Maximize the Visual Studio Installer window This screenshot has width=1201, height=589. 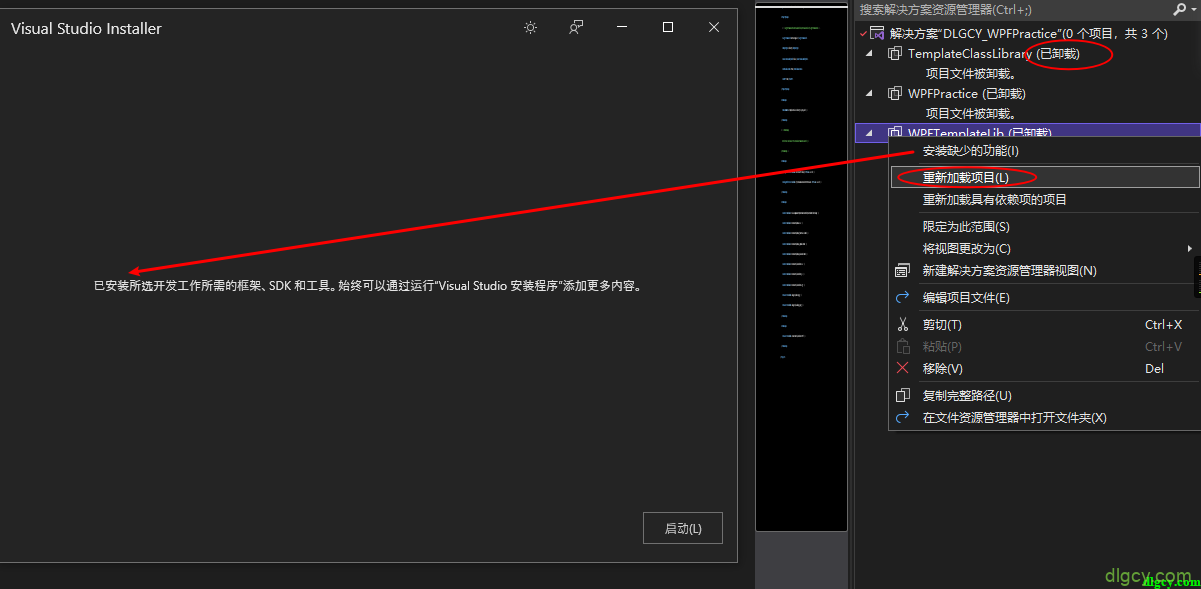click(668, 28)
